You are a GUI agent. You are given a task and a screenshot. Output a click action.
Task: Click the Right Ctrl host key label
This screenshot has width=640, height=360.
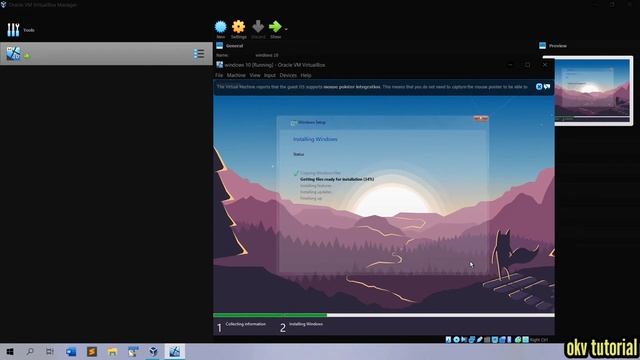pyautogui.click(x=539, y=340)
